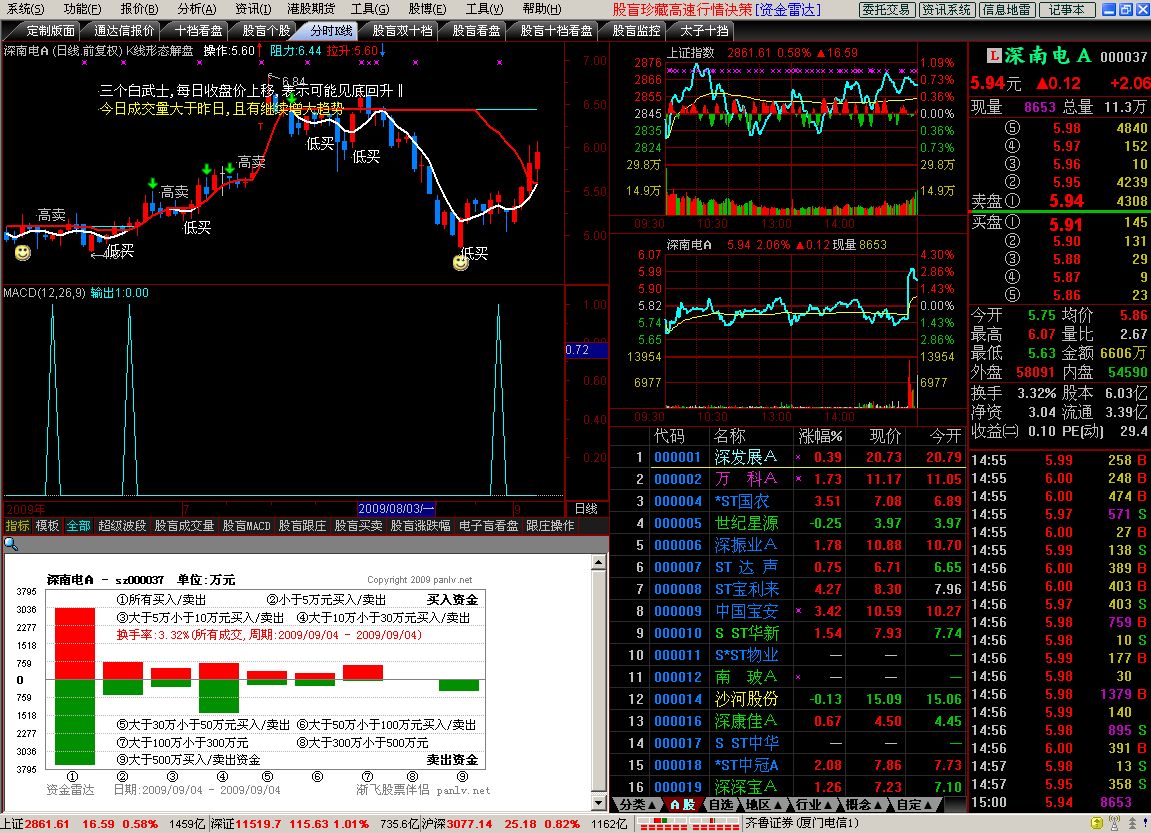1151x833 pixels.
Task: Select the 电子盲看盘 indicator
Action: pyautogui.click(x=488, y=525)
